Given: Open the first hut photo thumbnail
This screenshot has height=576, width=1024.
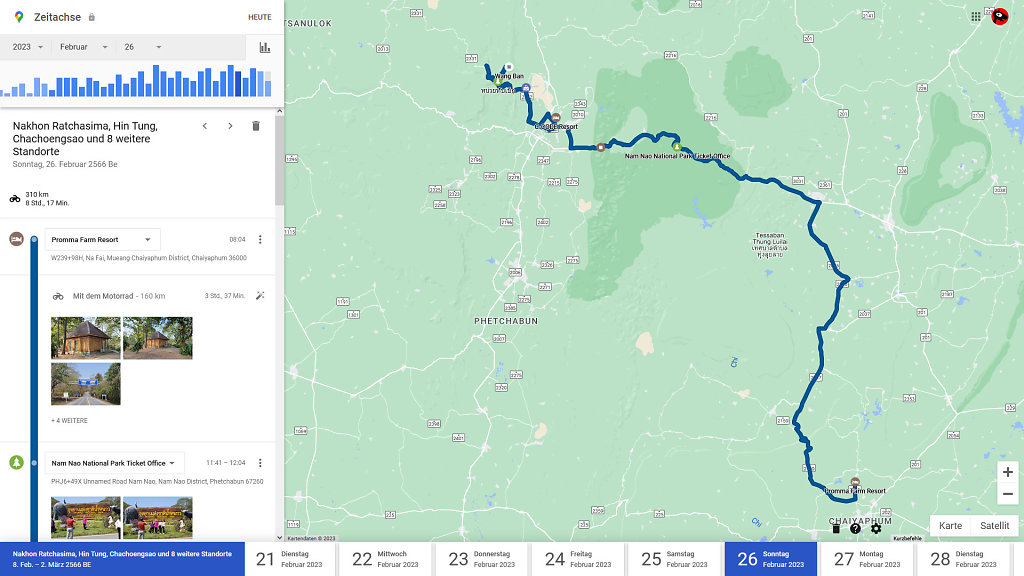Looking at the screenshot, I should (86, 338).
